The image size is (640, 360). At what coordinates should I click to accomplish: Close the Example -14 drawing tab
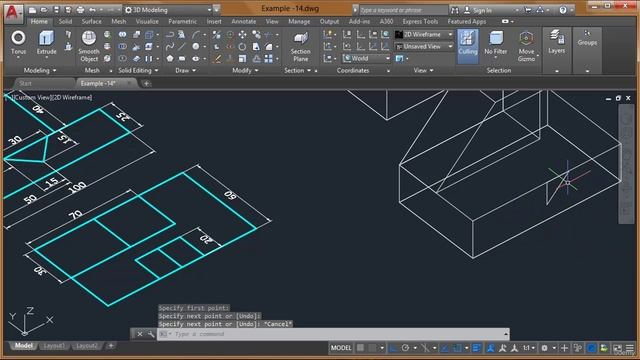tap(129, 83)
